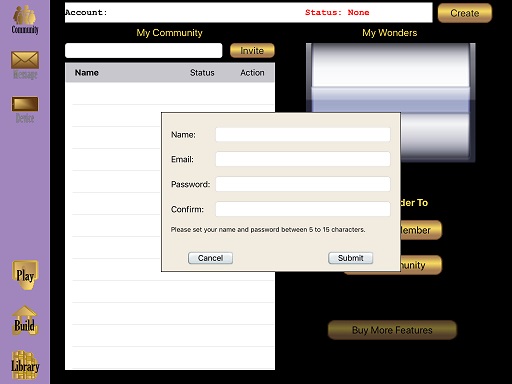Click the Status: None text
Image resolution: width=512 pixels, height=384 pixels.
[x=337, y=13]
